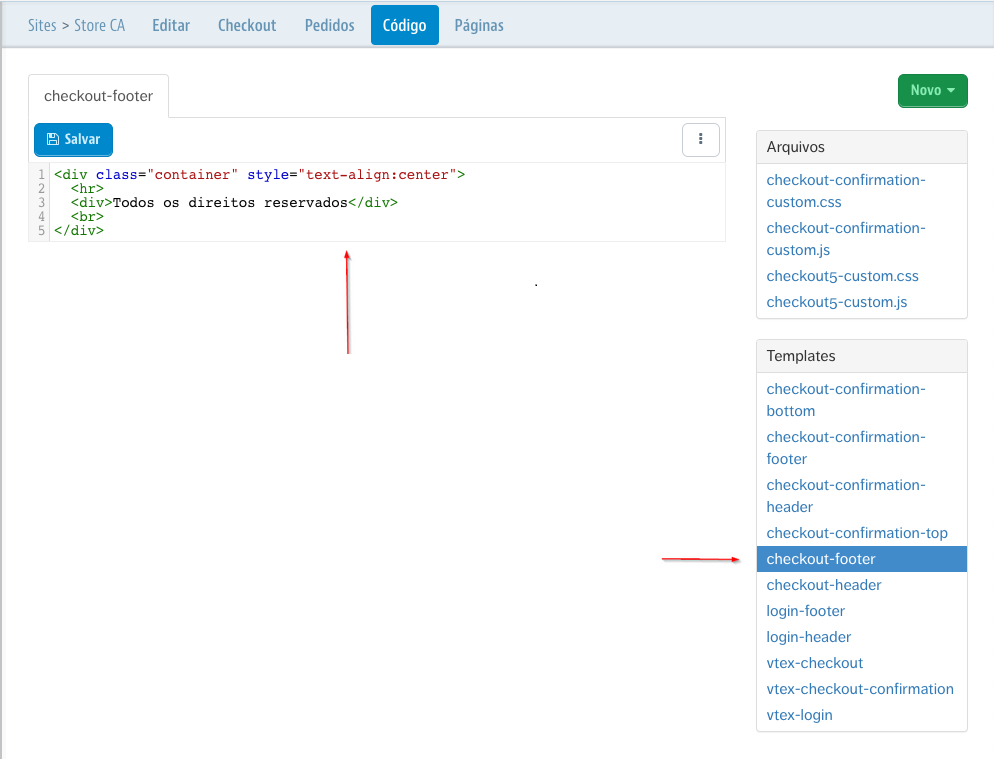Open the Páginas section

pyautogui.click(x=478, y=24)
